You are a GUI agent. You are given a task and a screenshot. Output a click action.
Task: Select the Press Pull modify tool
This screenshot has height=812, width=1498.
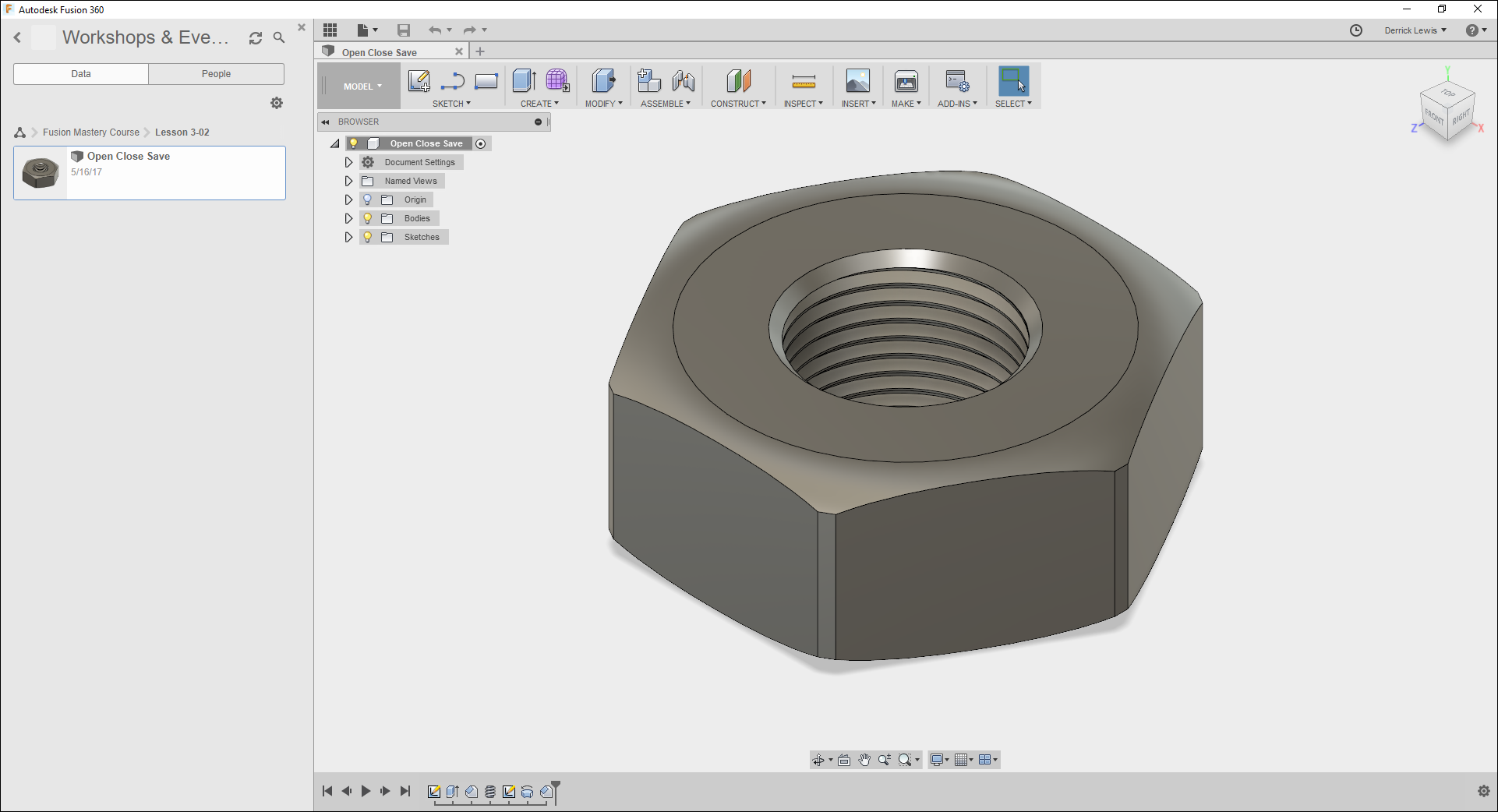click(603, 81)
